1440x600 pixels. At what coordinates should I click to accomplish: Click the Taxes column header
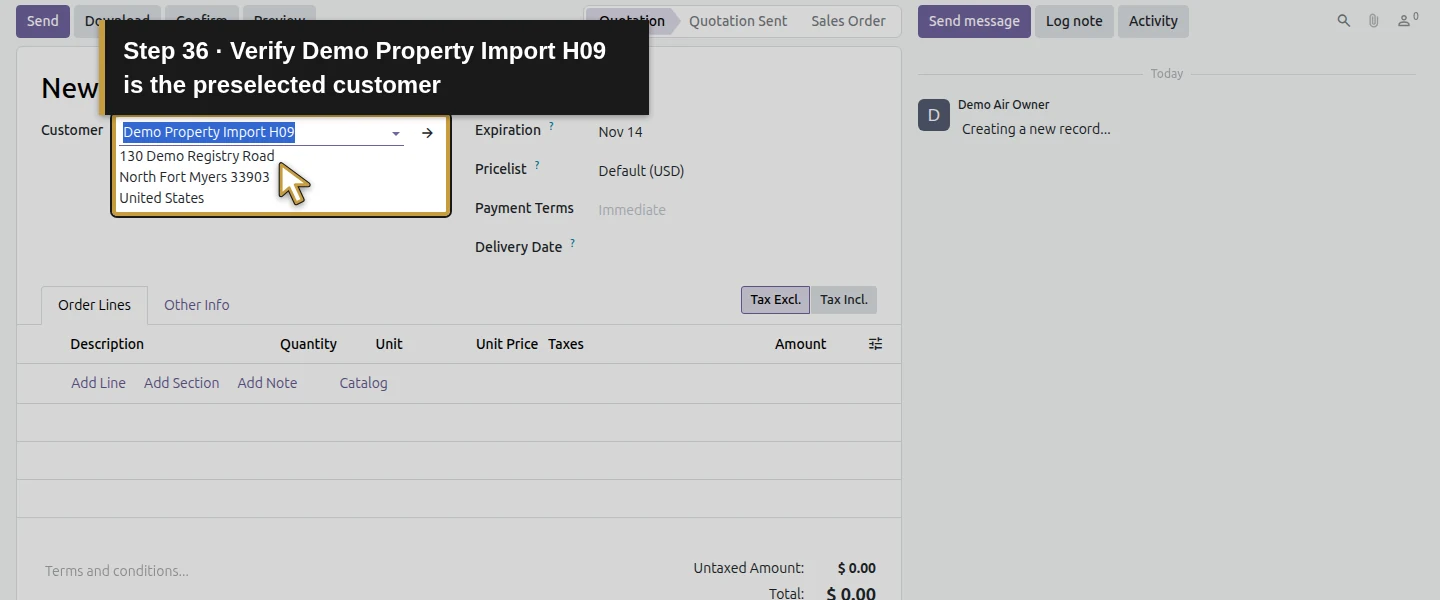pos(566,344)
